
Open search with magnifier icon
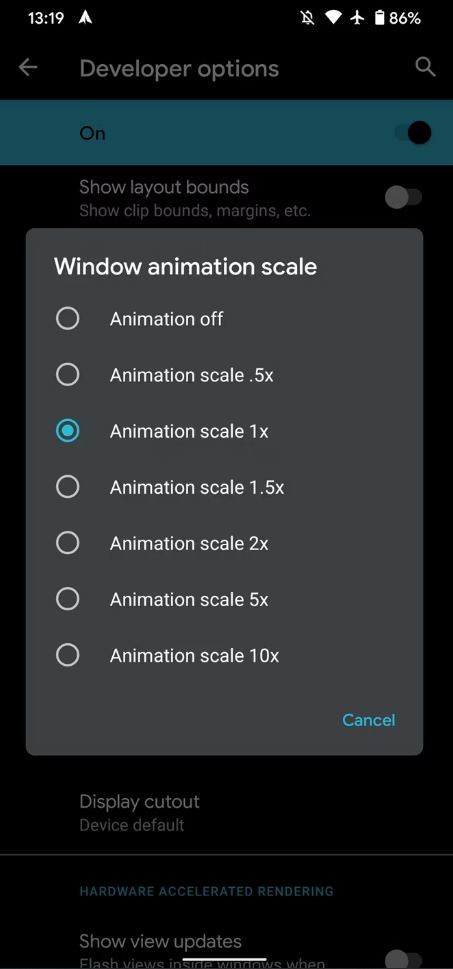425,67
